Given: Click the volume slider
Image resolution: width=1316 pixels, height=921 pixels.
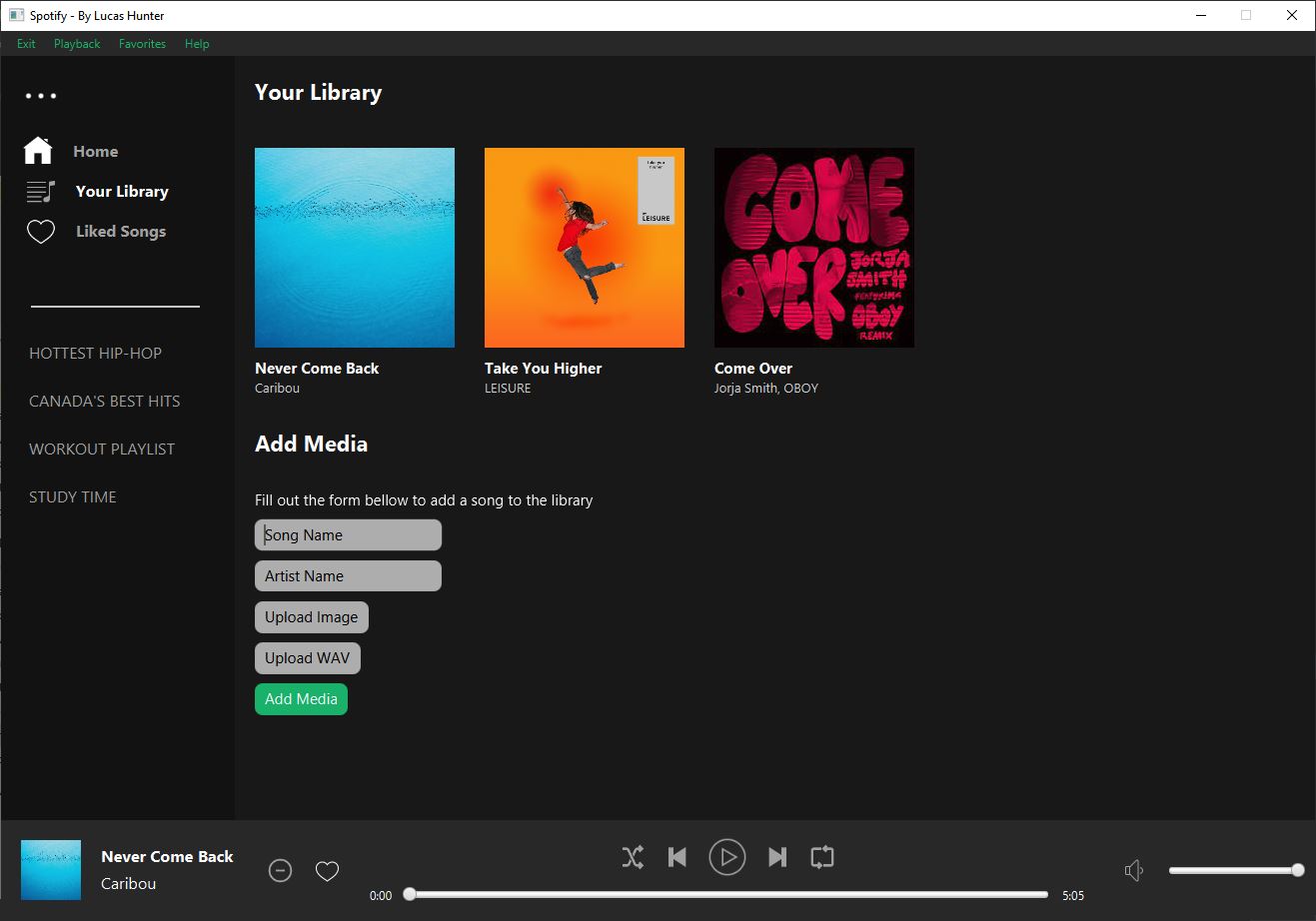Looking at the screenshot, I should click(x=1237, y=870).
